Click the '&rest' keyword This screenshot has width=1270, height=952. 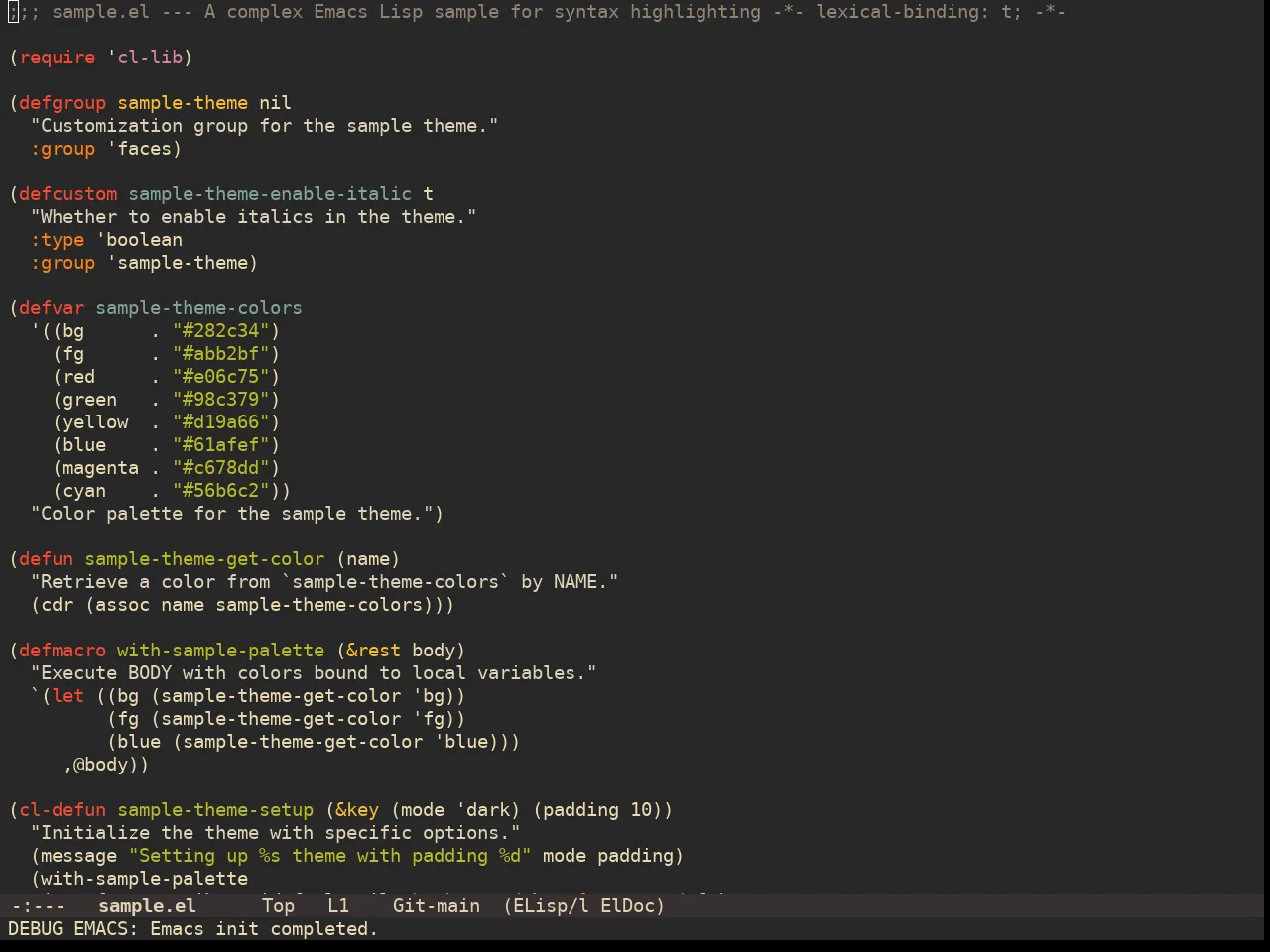373,651
